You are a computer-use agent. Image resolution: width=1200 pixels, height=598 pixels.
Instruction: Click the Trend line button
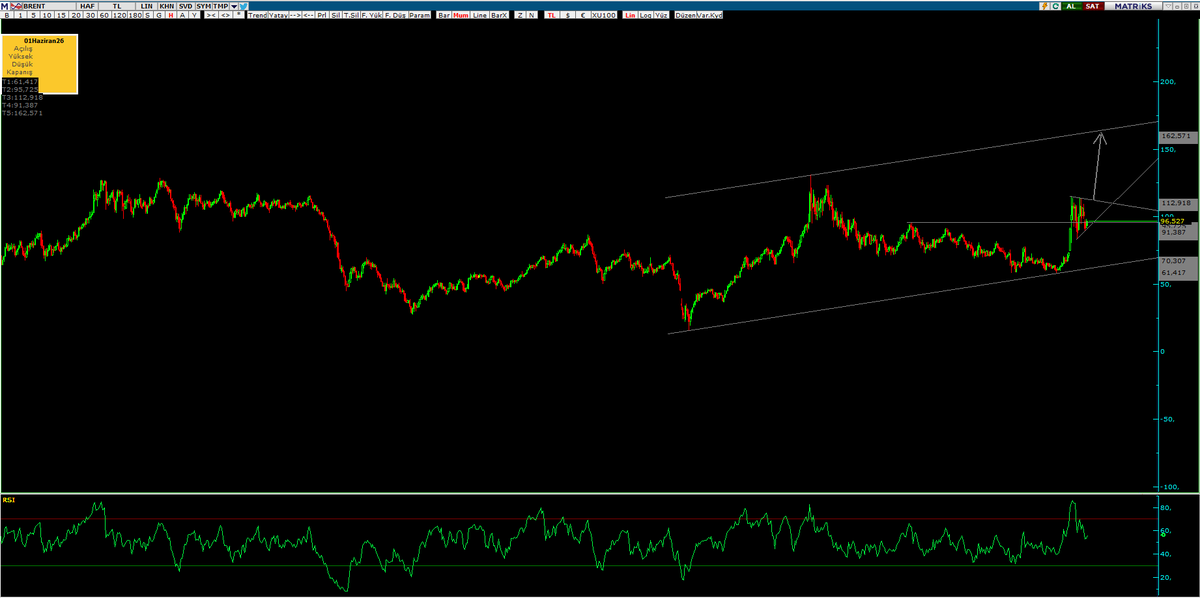(258, 15)
